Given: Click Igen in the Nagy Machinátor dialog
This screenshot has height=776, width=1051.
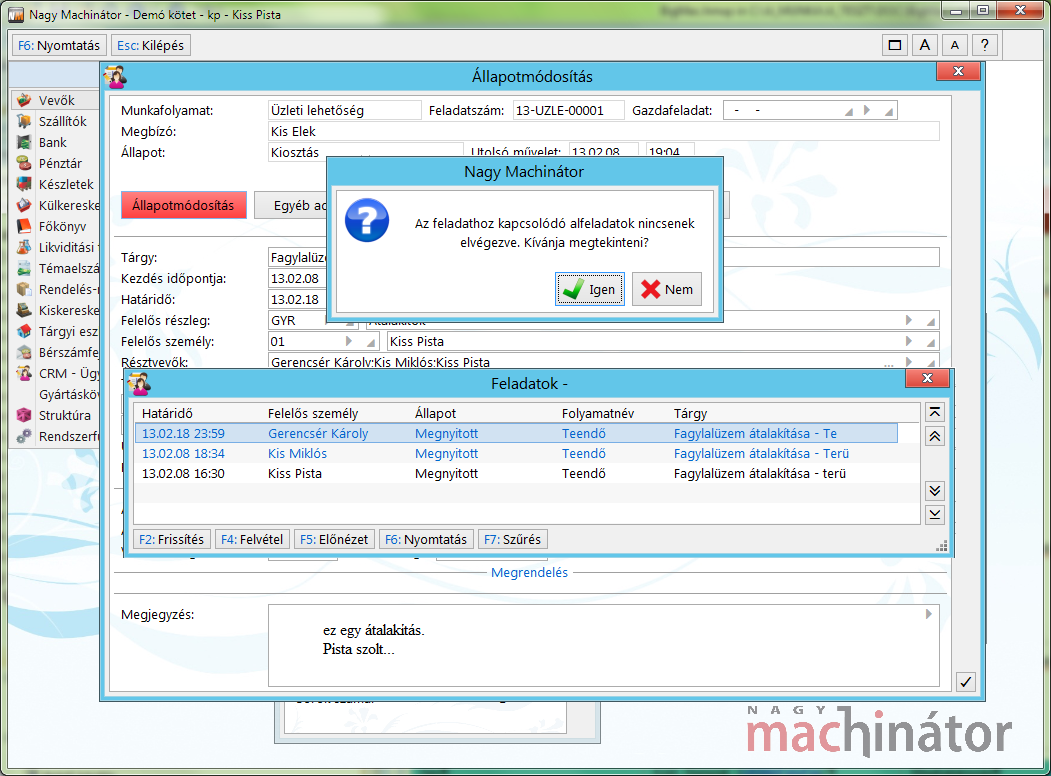Looking at the screenshot, I should (589, 289).
